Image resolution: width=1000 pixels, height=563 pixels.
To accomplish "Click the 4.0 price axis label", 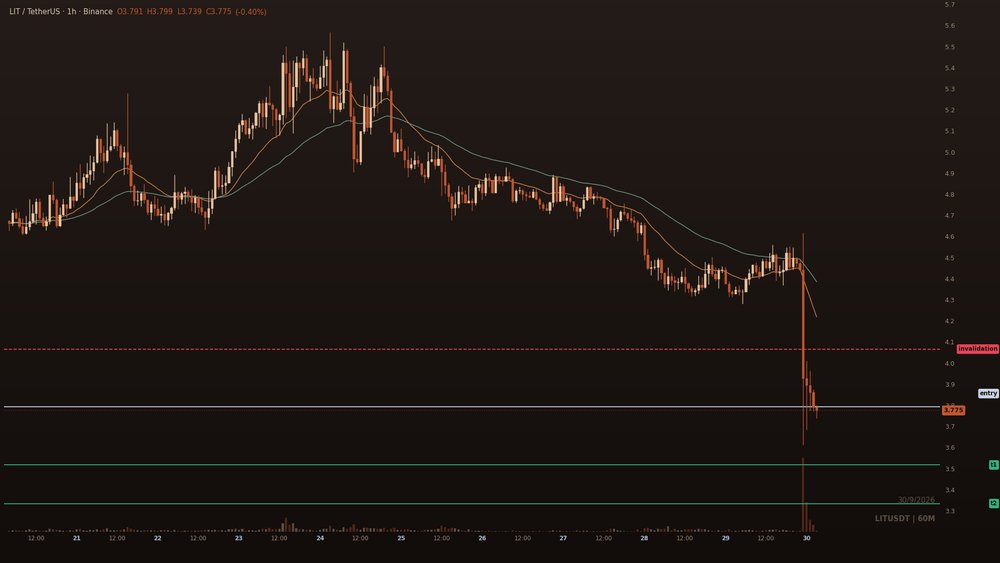I will point(950,363).
